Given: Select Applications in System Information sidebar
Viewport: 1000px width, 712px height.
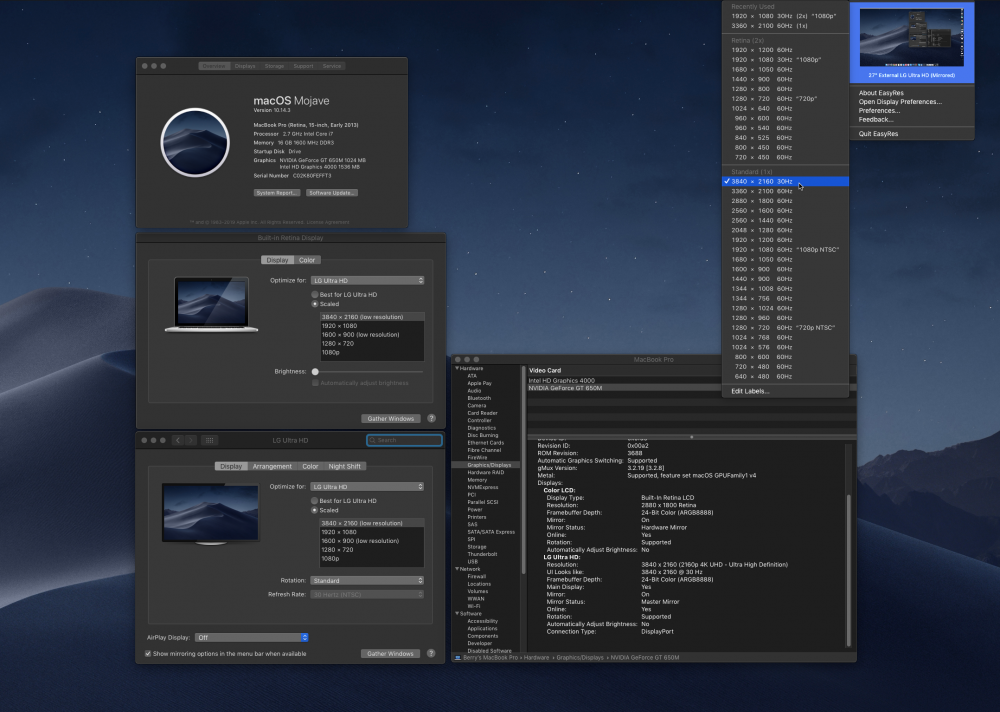Looking at the screenshot, I should click(483, 628).
